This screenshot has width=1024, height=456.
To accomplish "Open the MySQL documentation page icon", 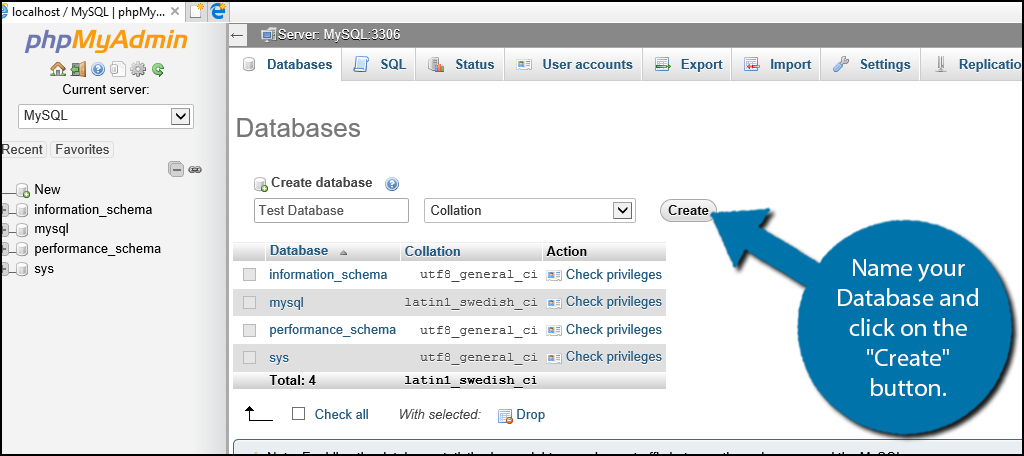I will tap(118, 69).
